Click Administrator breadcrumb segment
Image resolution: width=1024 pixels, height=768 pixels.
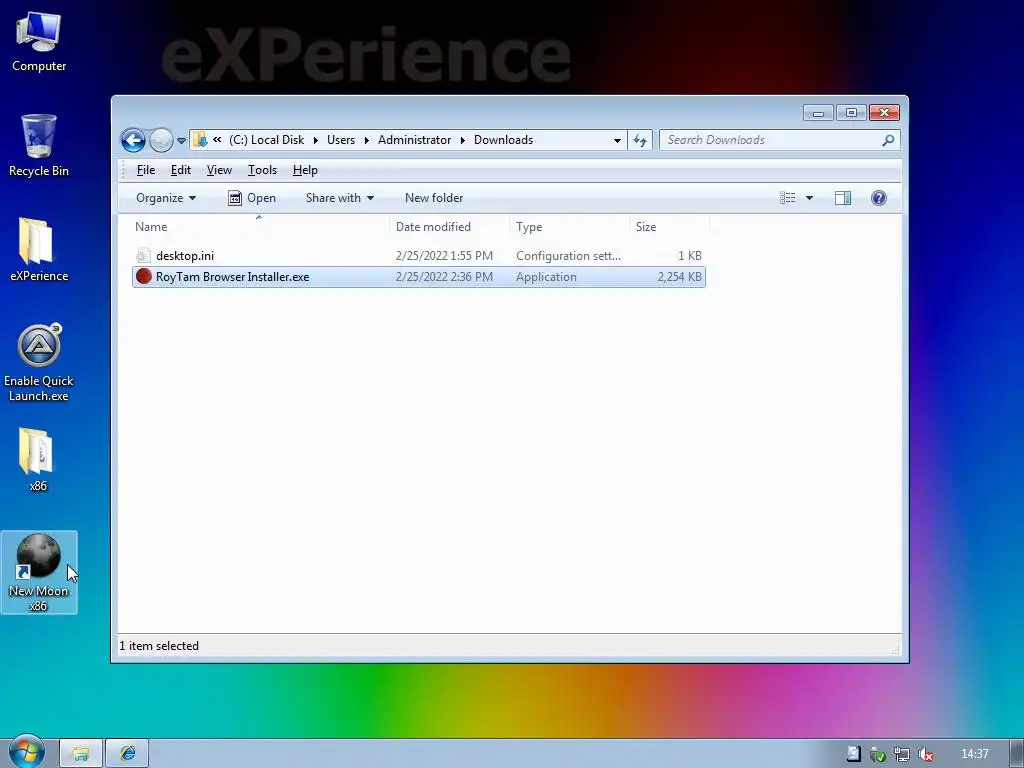[x=414, y=140]
